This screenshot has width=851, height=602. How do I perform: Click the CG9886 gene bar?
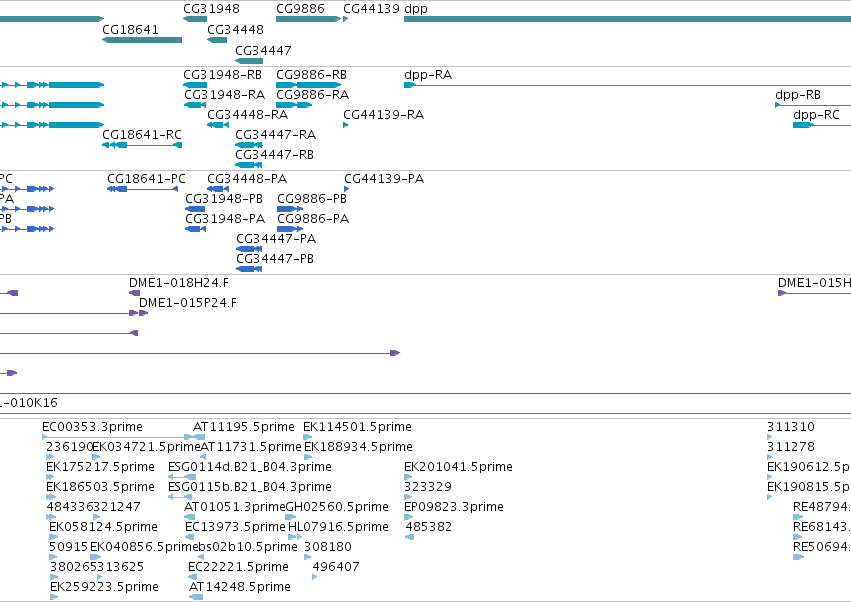pyautogui.click(x=308, y=19)
